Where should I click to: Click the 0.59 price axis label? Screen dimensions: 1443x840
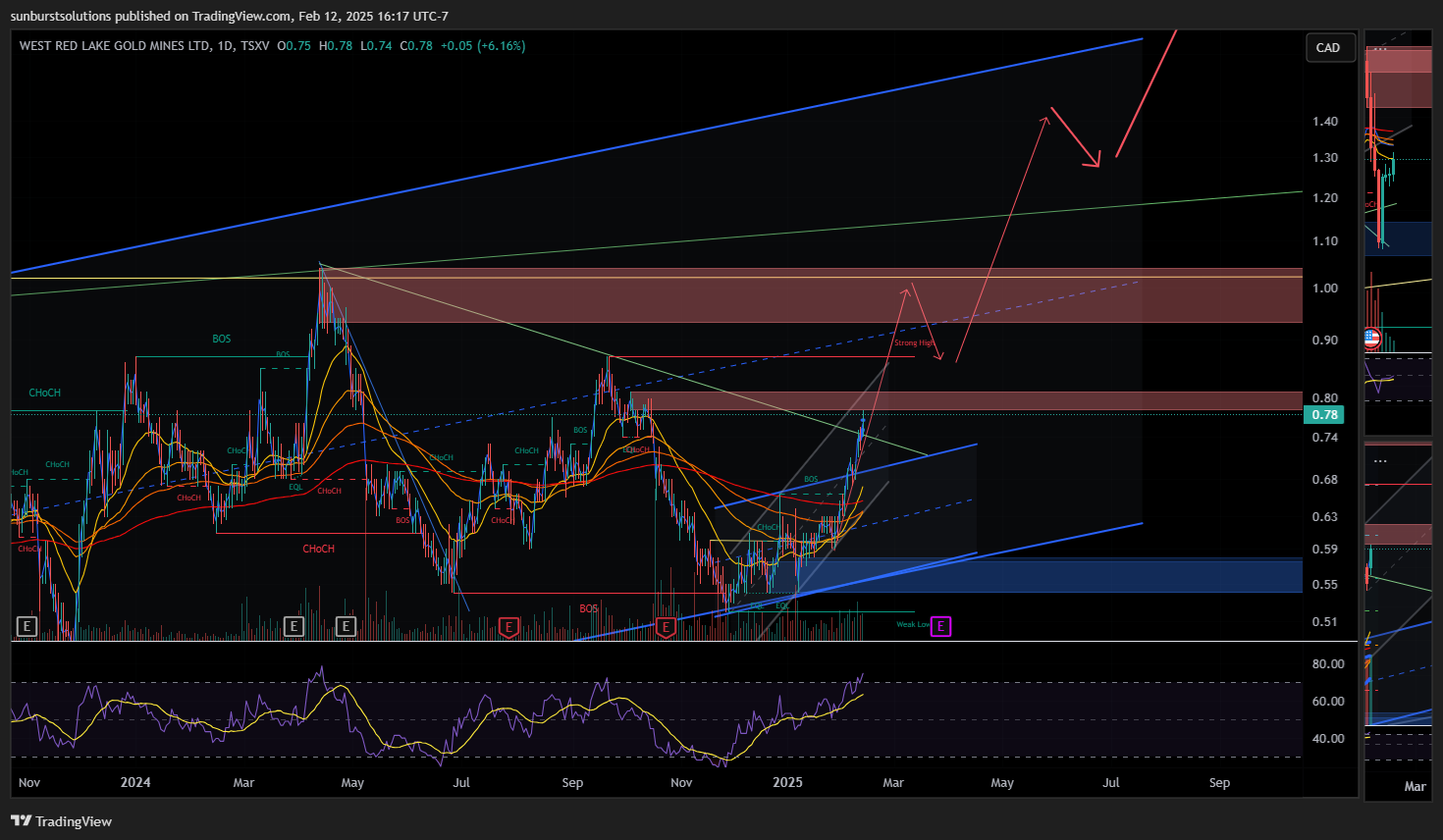[x=1325, y=549]
